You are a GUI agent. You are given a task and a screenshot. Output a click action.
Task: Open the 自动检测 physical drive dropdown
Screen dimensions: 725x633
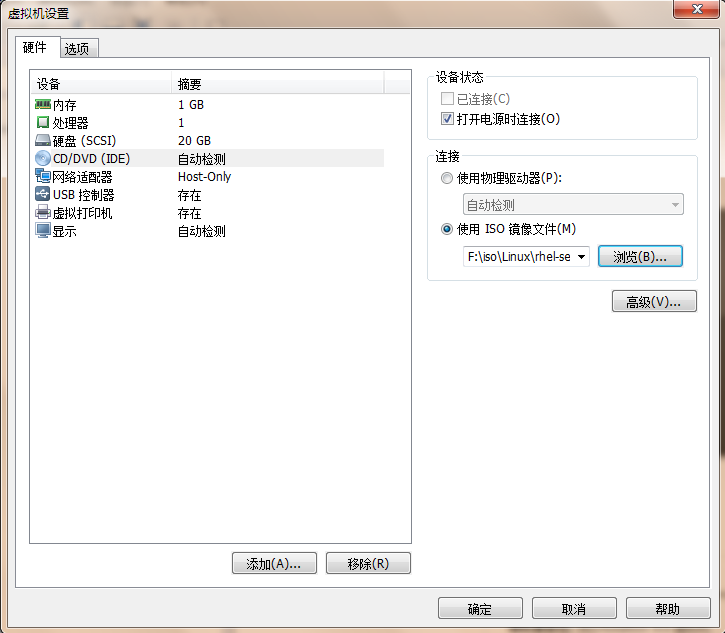tap(573, 204)
